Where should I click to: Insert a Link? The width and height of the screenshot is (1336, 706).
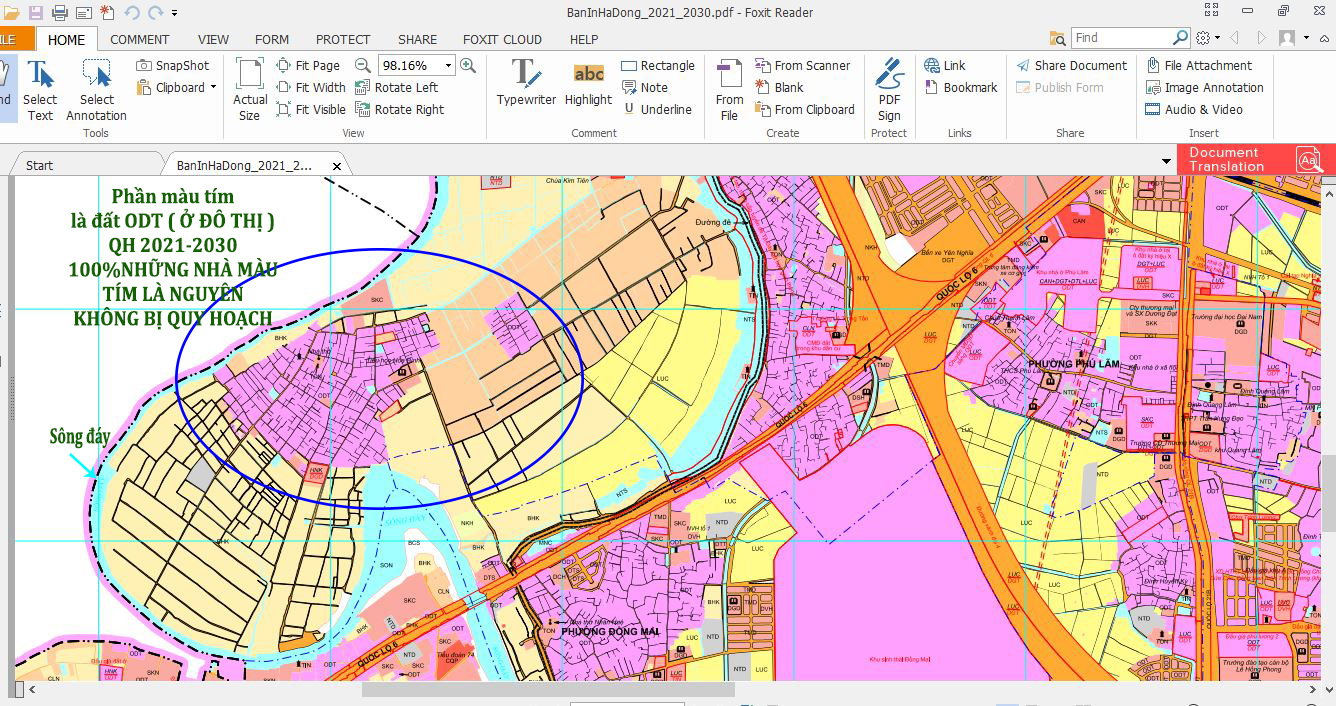click(x=945, y=65)
